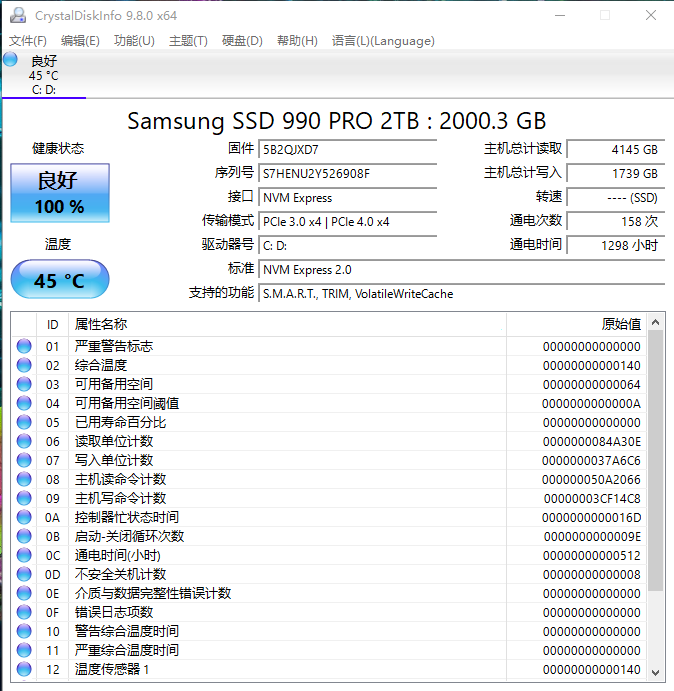Click raw value 0000000084A30E
Viewport: 674px width, 691px height.
pyautogui.click(x=592, y=442)
